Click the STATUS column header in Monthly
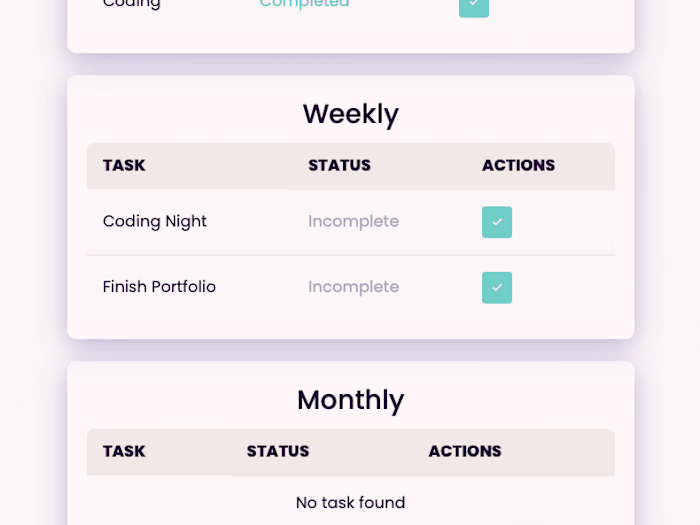This screenshot has height=525, width=700. pyautogui.click(x=278, y=451)
